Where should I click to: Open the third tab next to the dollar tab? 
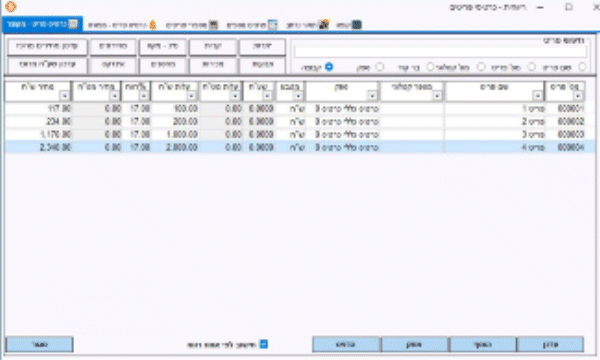click(192, 25)
